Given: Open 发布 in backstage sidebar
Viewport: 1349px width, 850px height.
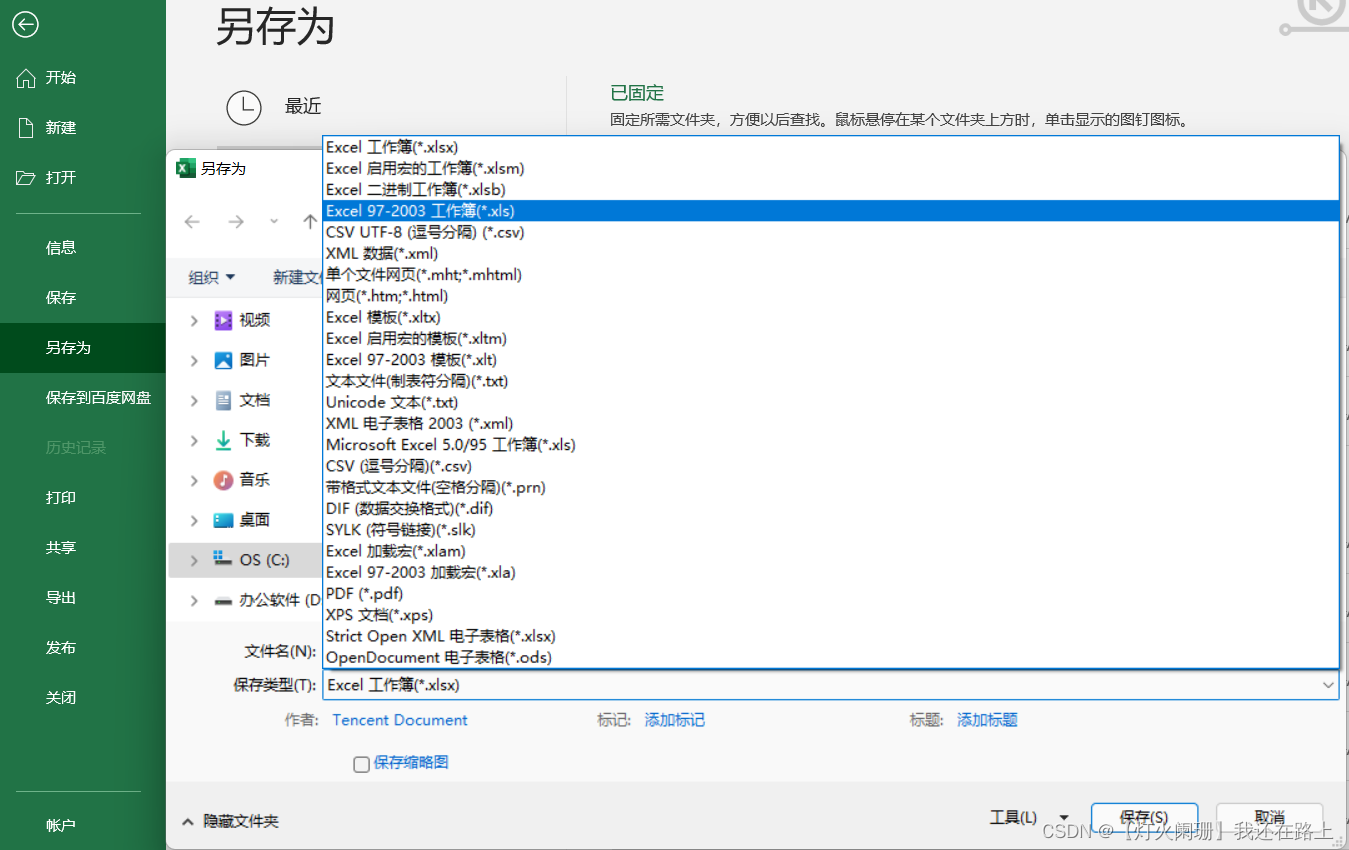Looking at the screenshot, I should point(83,648).
